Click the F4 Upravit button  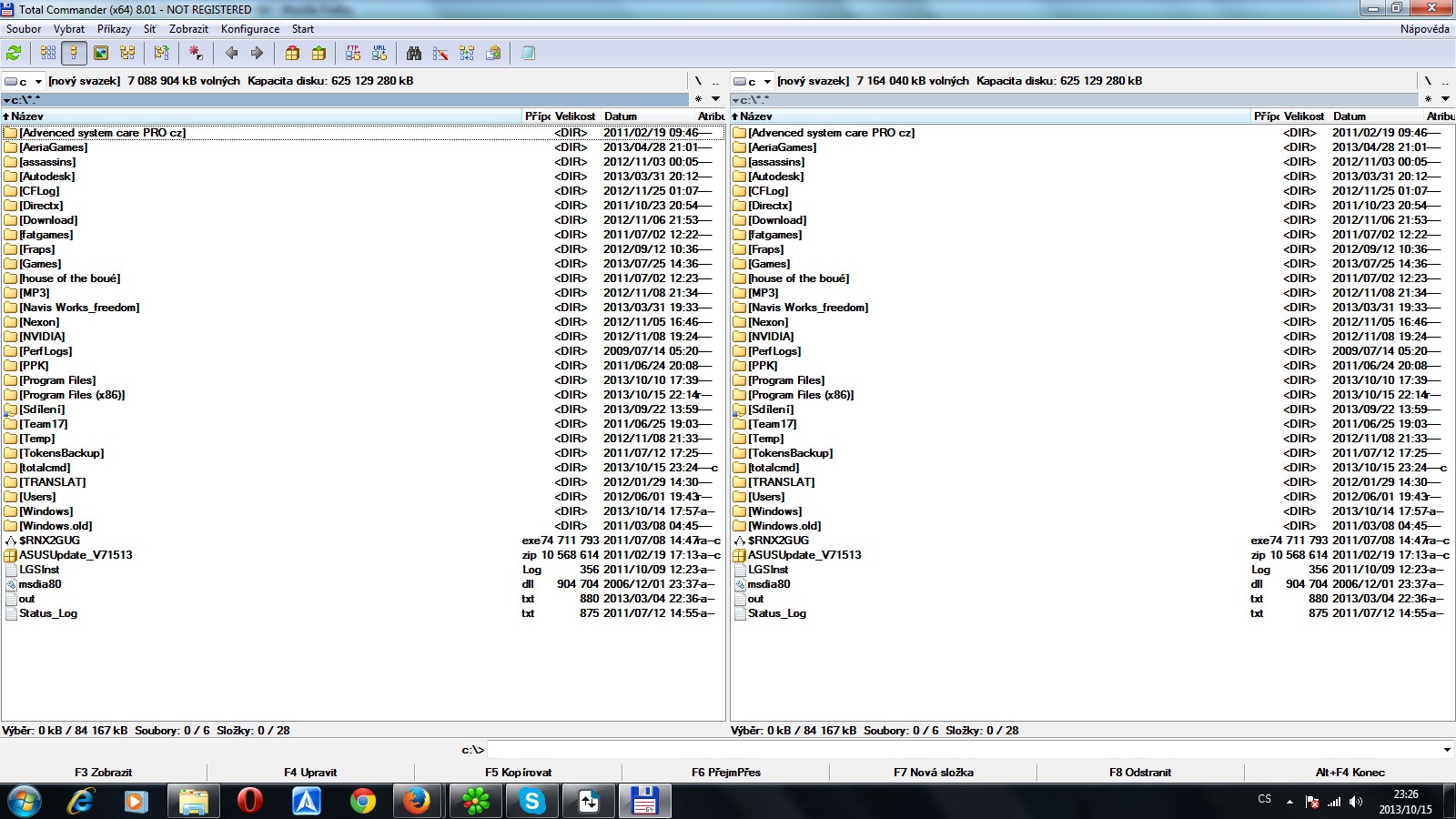(310, 773)
